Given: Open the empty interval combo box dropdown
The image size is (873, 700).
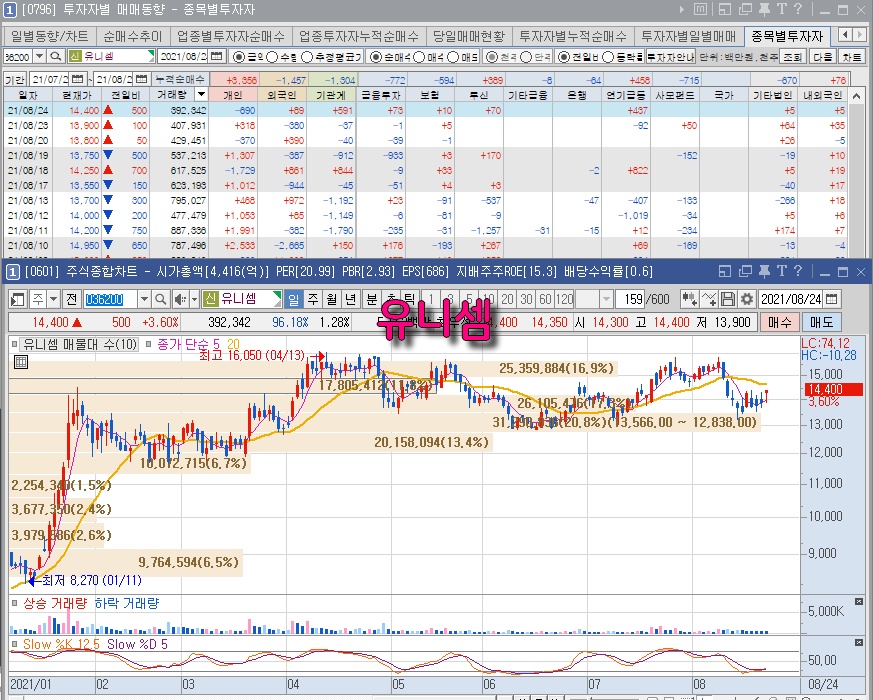Looking at the screenshot, I should pyautogui.click(x=606, y=300).
